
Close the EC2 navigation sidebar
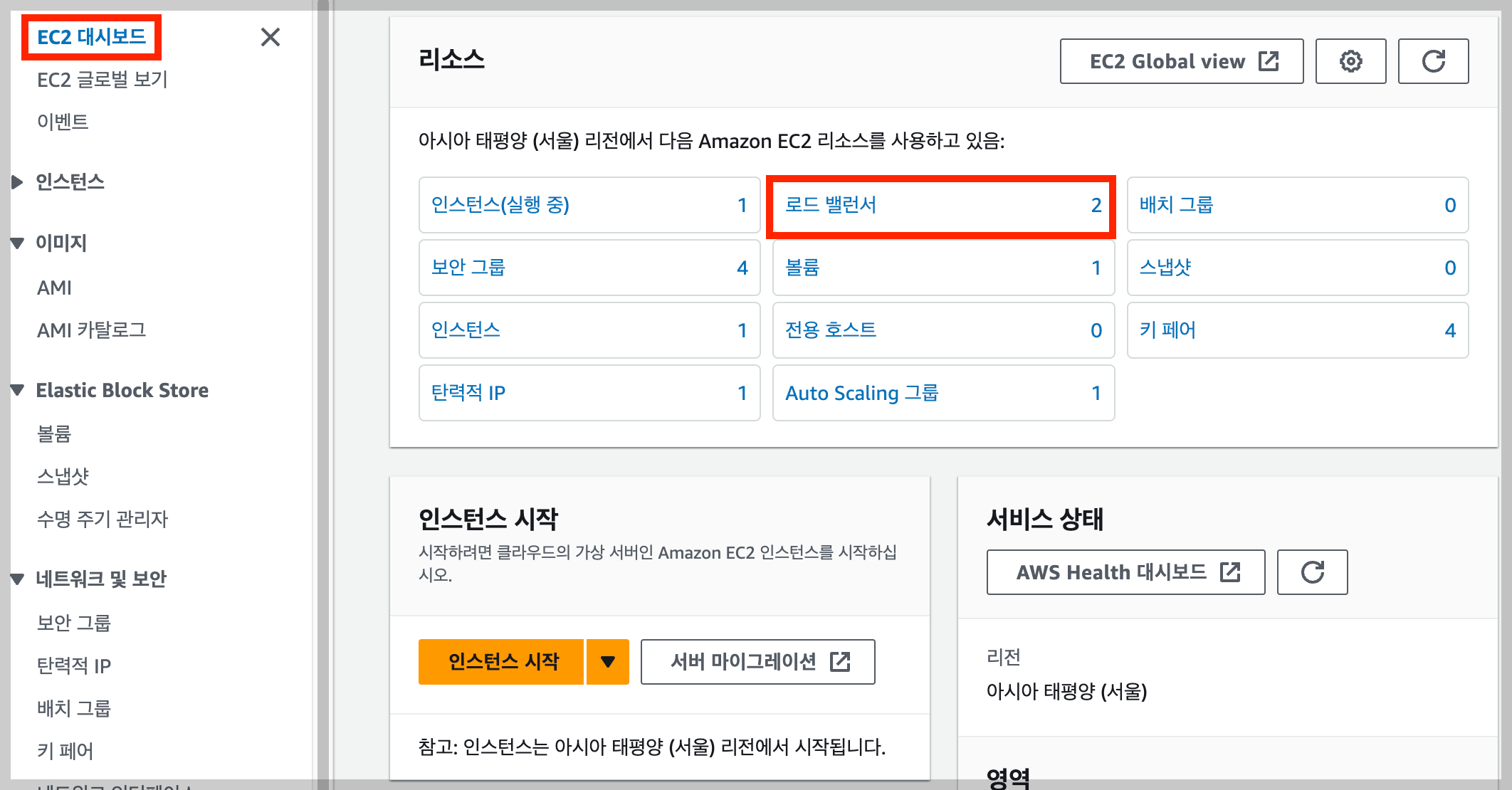271,37
